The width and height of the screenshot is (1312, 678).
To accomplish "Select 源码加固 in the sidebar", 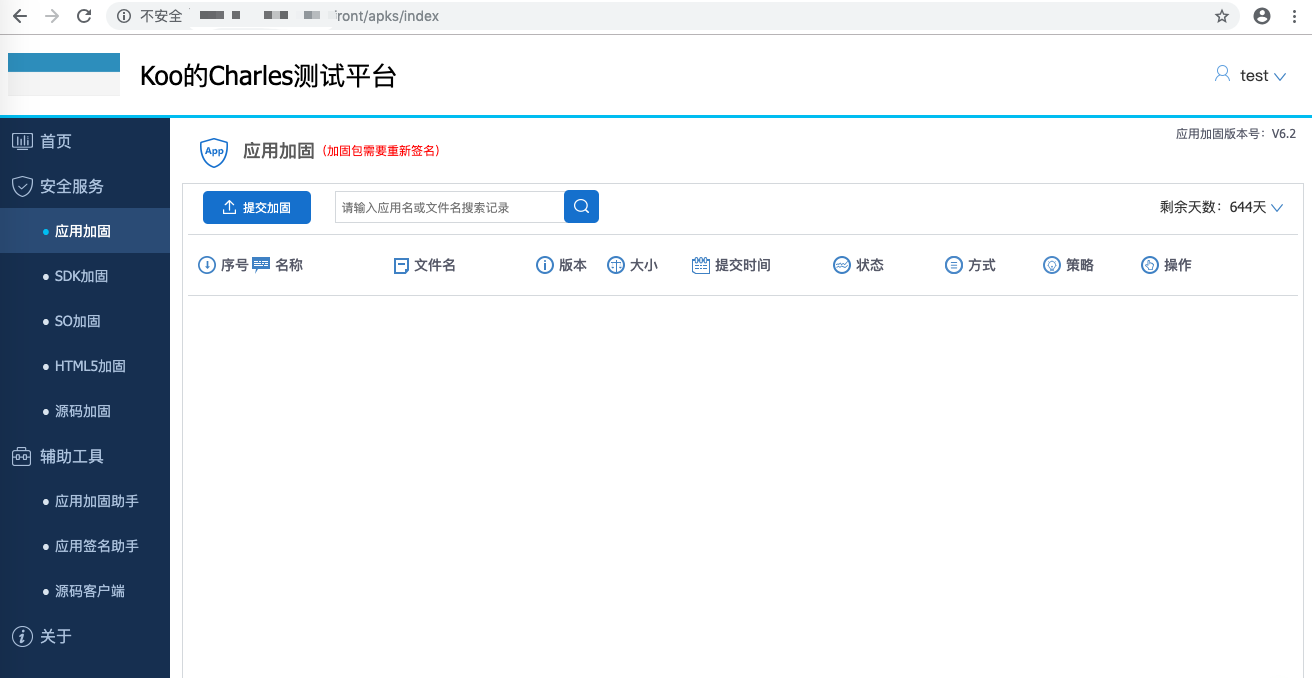I will tap(85, 411).
